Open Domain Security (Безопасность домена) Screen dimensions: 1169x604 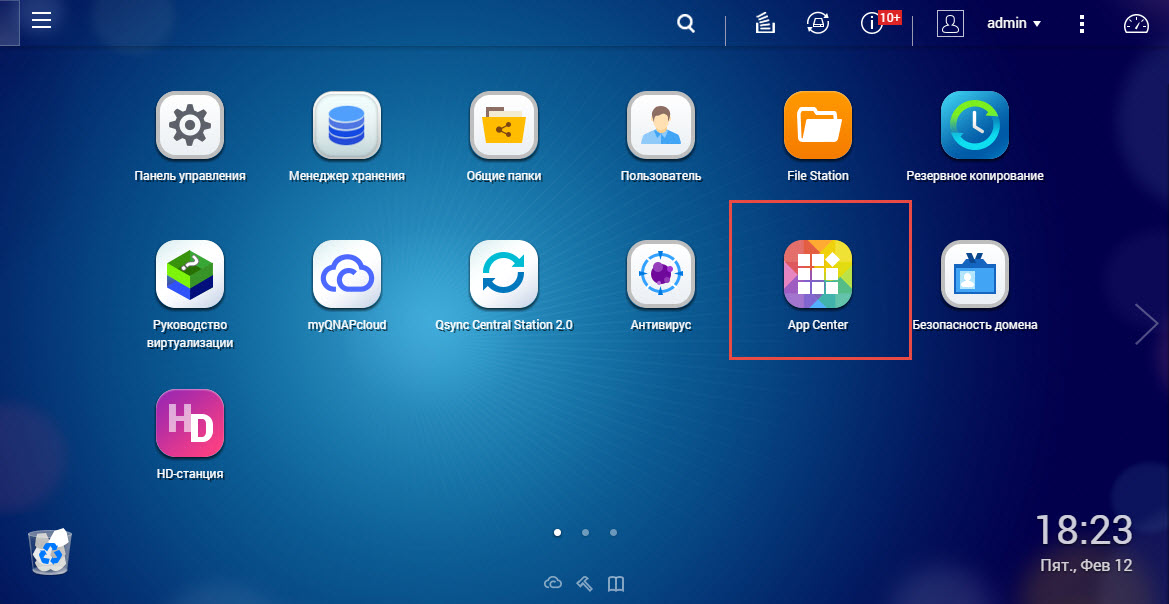coord(975,274)
